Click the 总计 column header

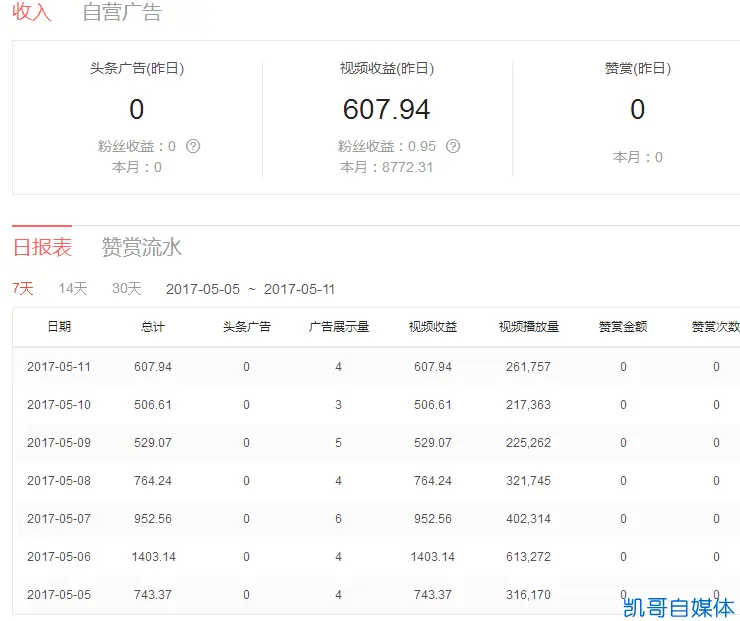[153, 327]
